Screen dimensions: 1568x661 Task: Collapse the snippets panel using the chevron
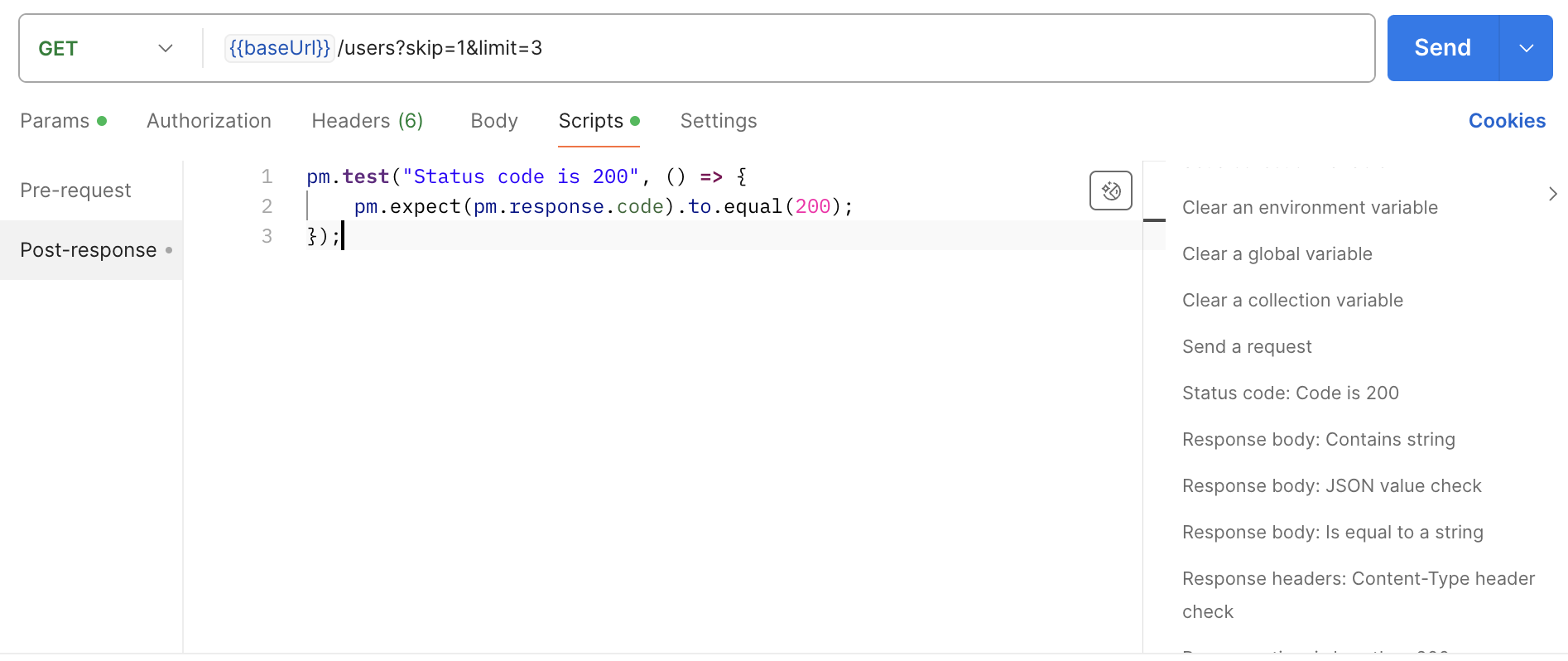click(x=1552, y=194)
